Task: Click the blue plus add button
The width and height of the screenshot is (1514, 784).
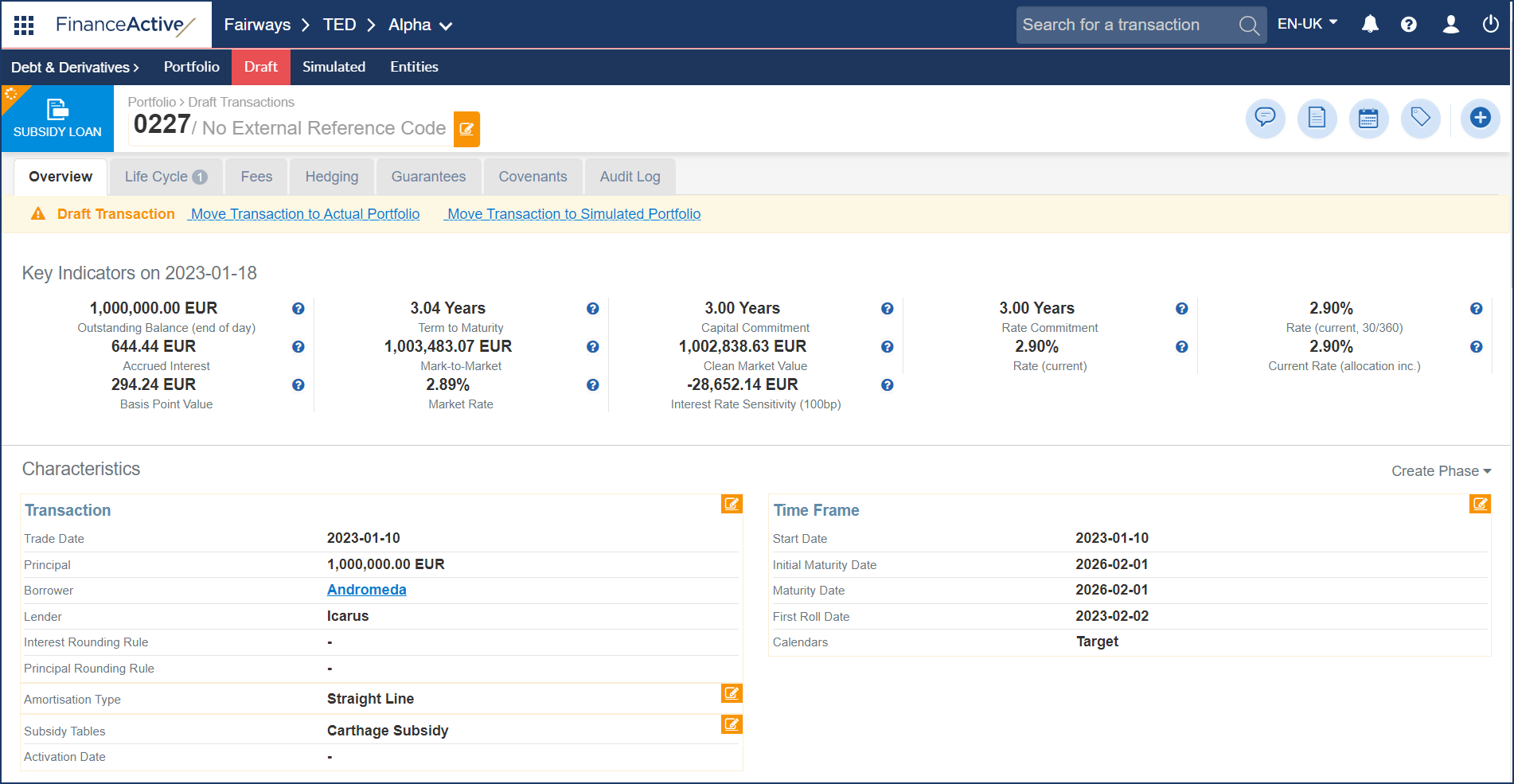Action: [x=1480, y=119]
